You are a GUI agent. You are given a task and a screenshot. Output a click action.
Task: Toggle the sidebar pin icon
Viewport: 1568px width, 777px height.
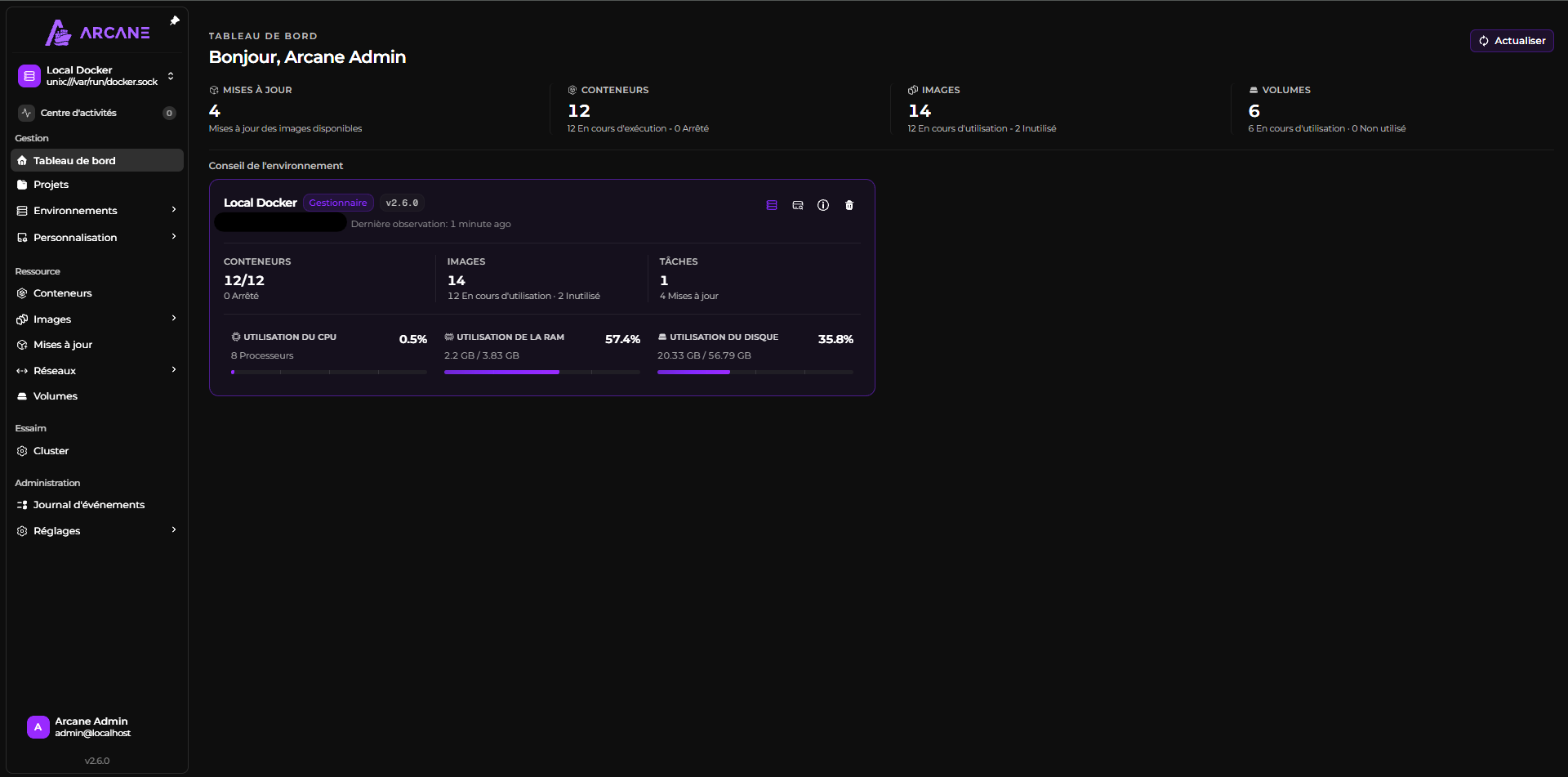coord(174,21)
